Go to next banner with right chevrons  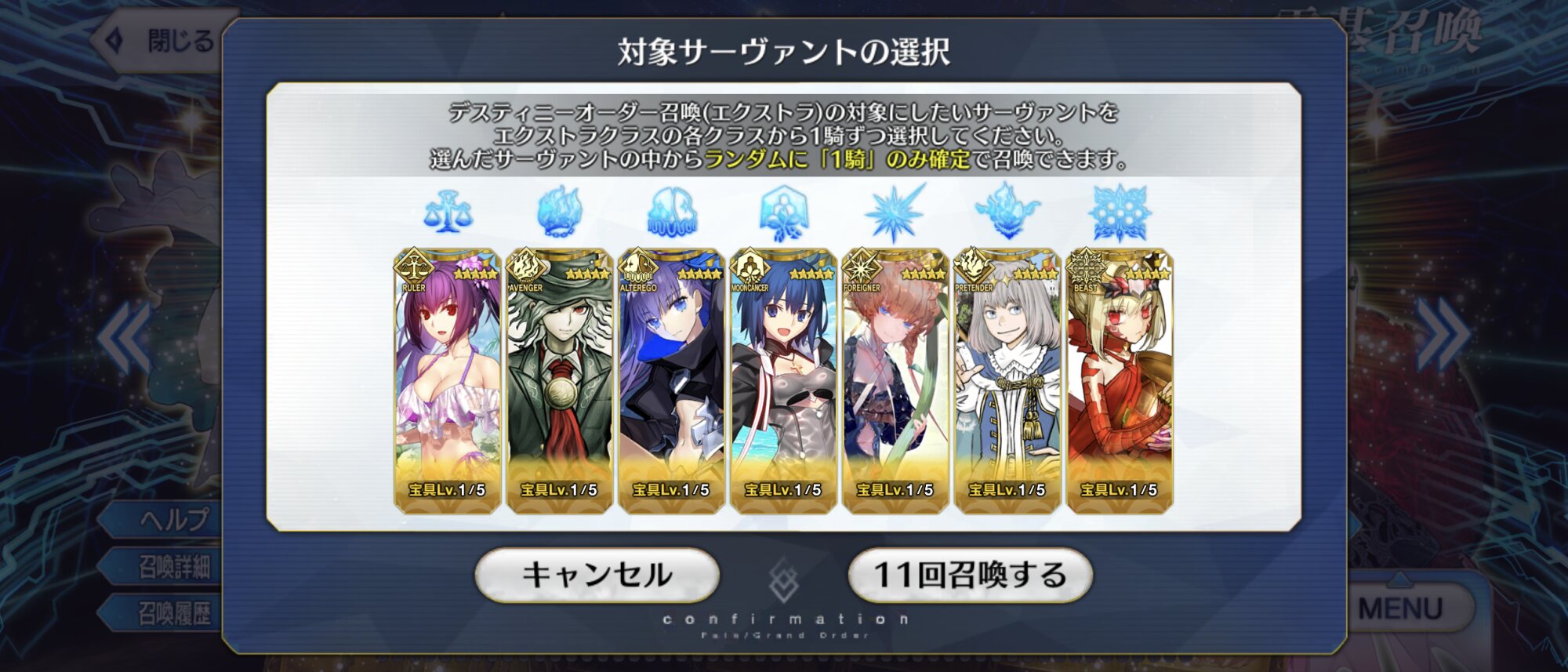(x=1443, y=333)
